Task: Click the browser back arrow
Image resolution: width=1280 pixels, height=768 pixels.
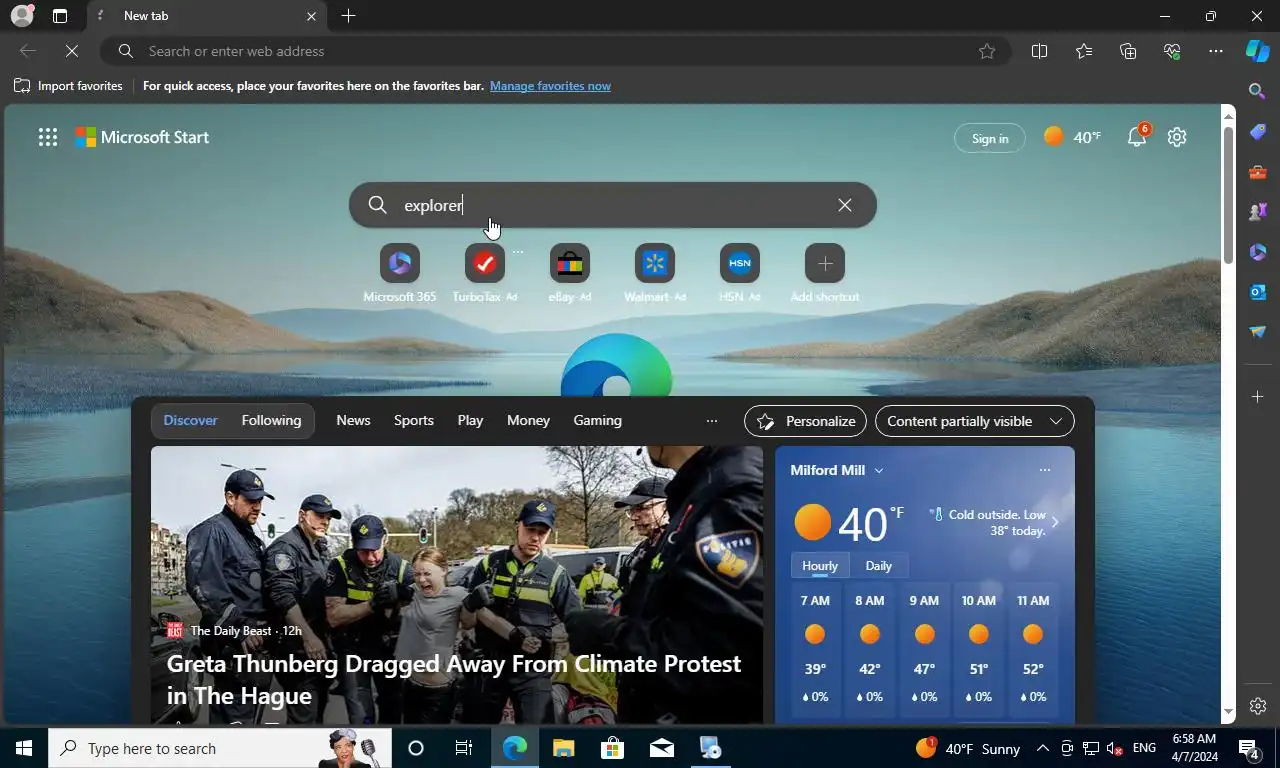Action: 28,51
